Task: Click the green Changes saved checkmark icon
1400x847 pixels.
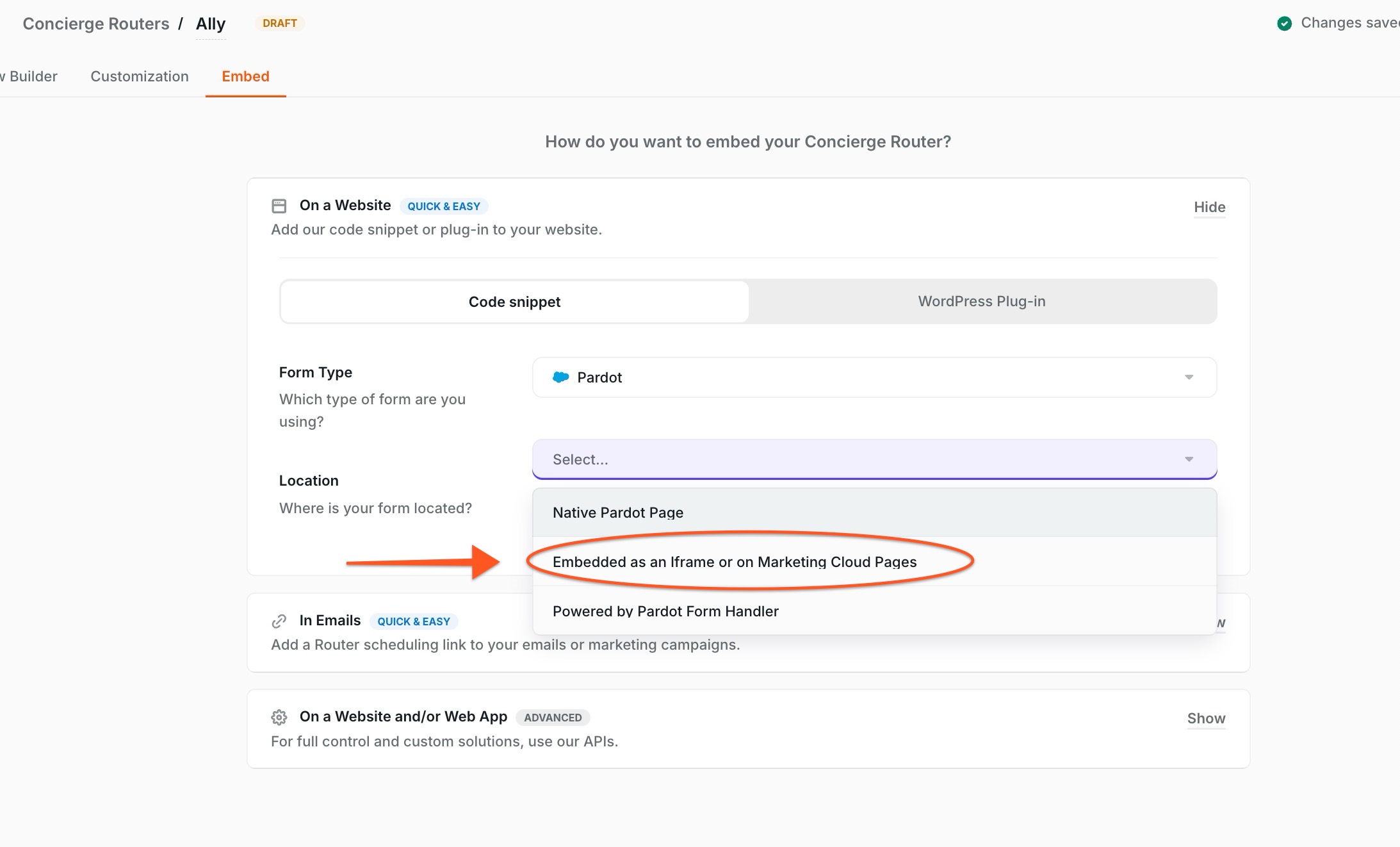Action: point(1284,23)
